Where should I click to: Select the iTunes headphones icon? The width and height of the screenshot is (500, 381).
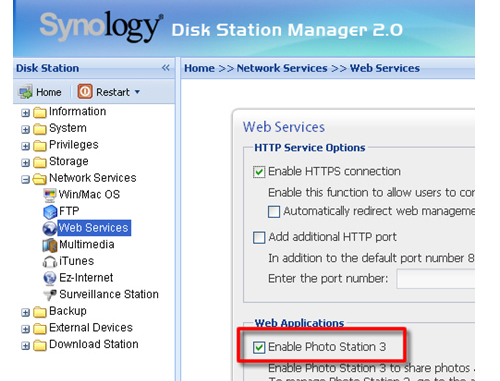tap(50, 262)
